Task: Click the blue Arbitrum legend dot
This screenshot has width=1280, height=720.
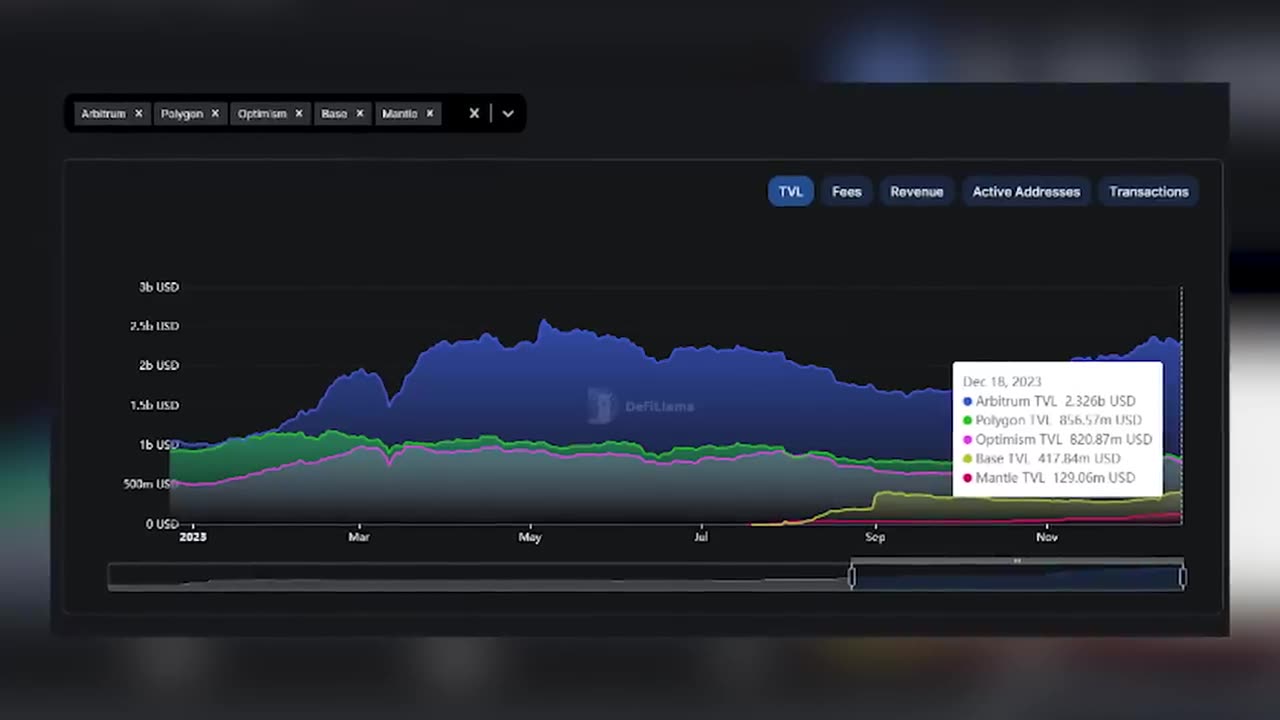Action: [967, 402]
